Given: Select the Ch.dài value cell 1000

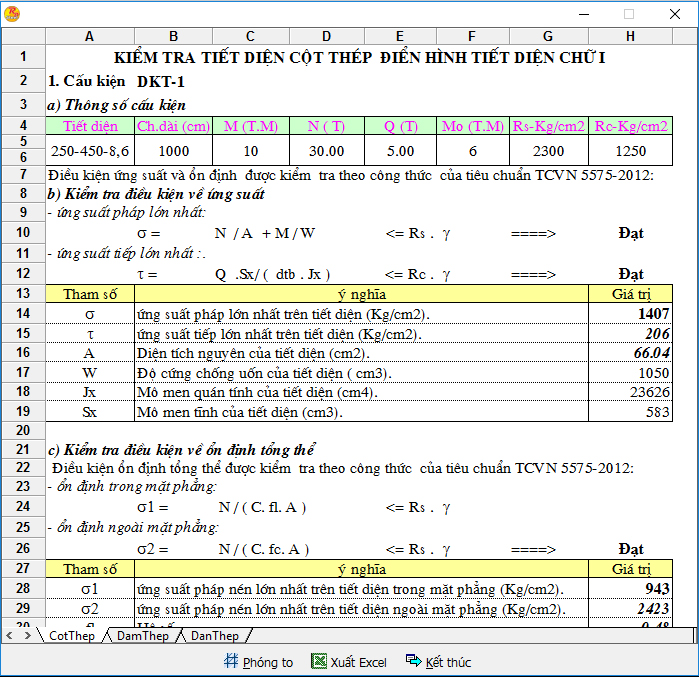Looking at the screenshot, I should (173, 151).
